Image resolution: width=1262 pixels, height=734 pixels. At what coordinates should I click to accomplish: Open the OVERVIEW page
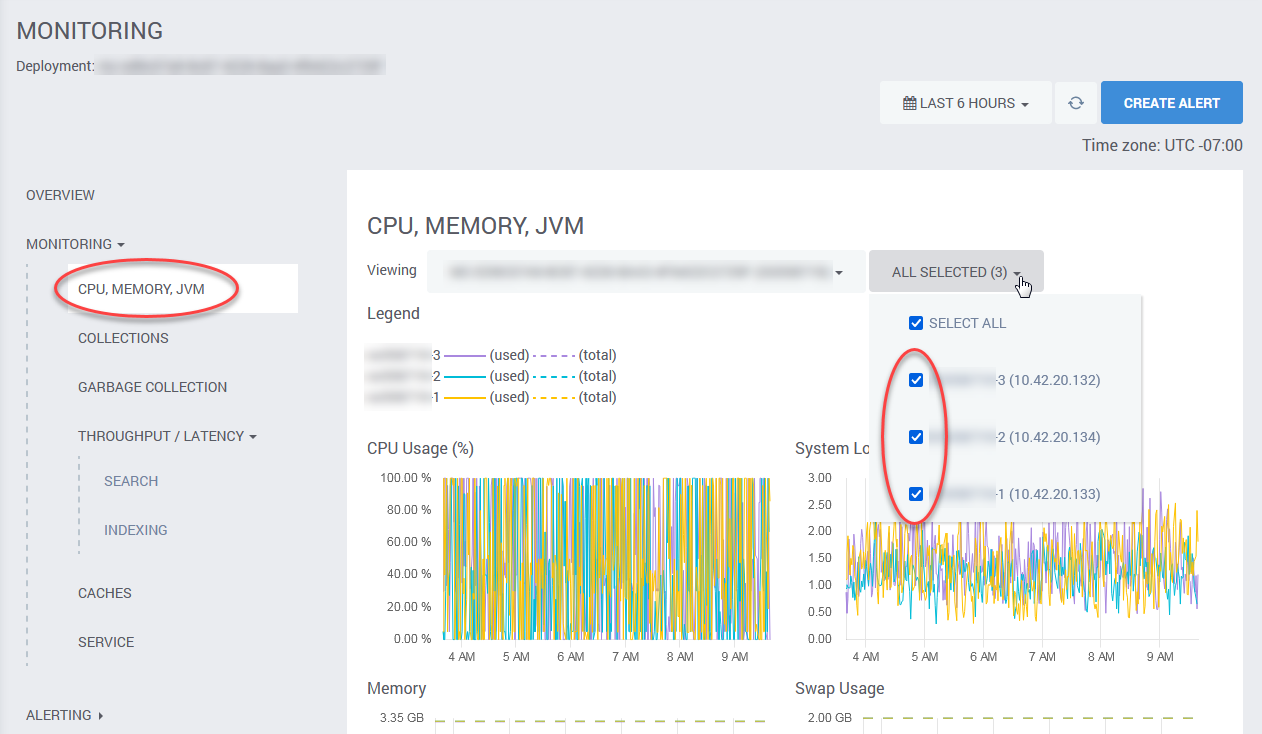pyautogui.click(x=60, y=195)
